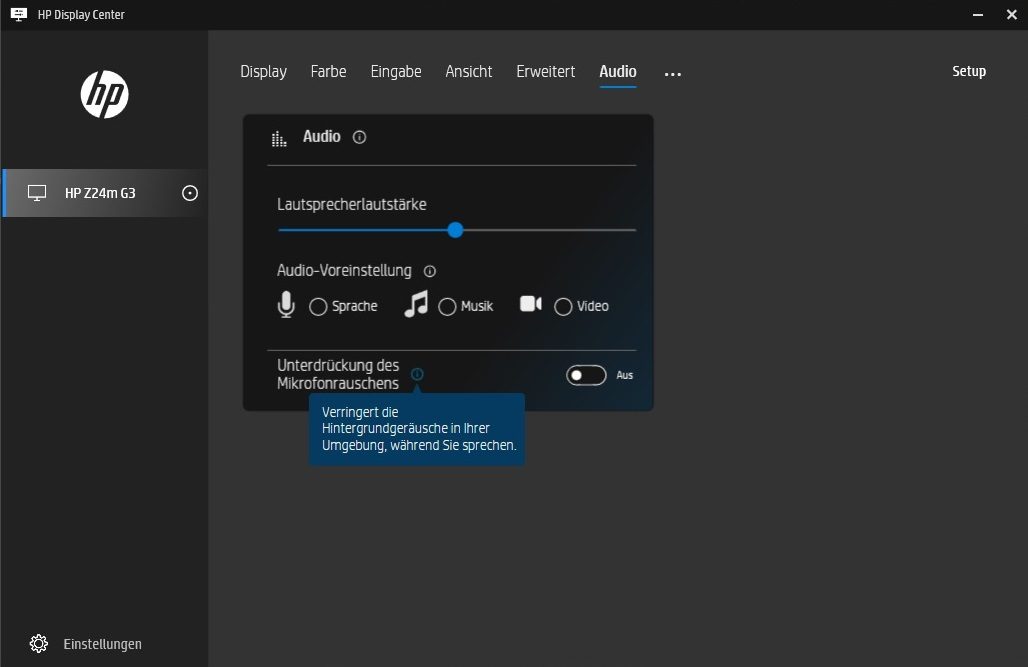Select the Musik radio button
The height and width of the screenshot is (667, 1028).
tap(447, 307)
